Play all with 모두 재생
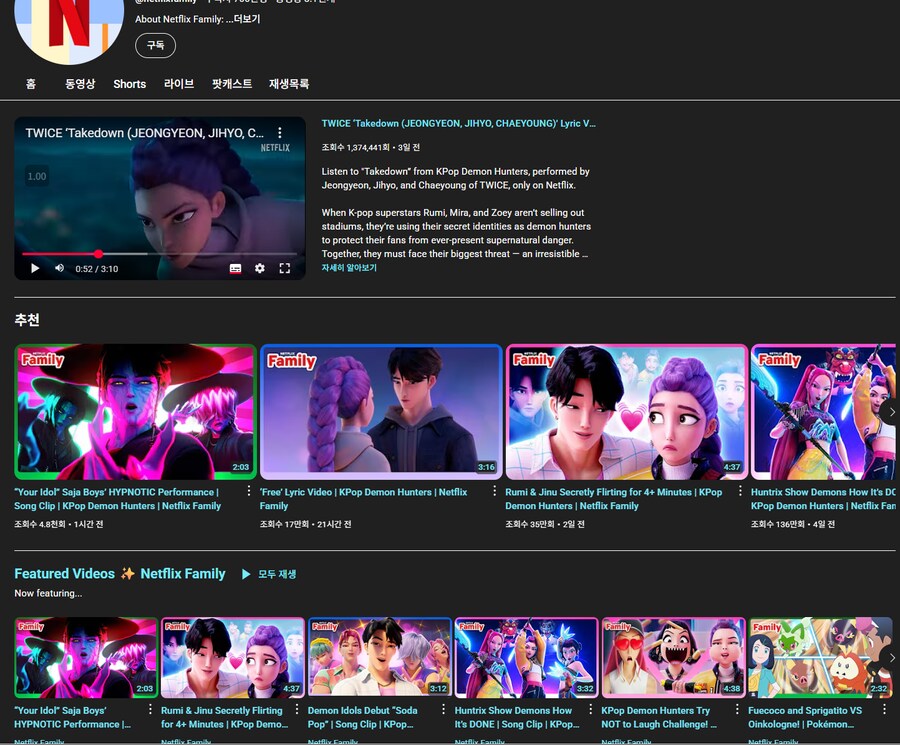 click(x=269, y=574)
